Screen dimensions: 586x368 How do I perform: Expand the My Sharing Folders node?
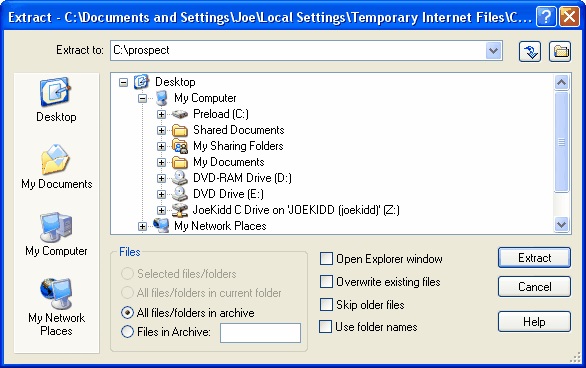point(161,146)
